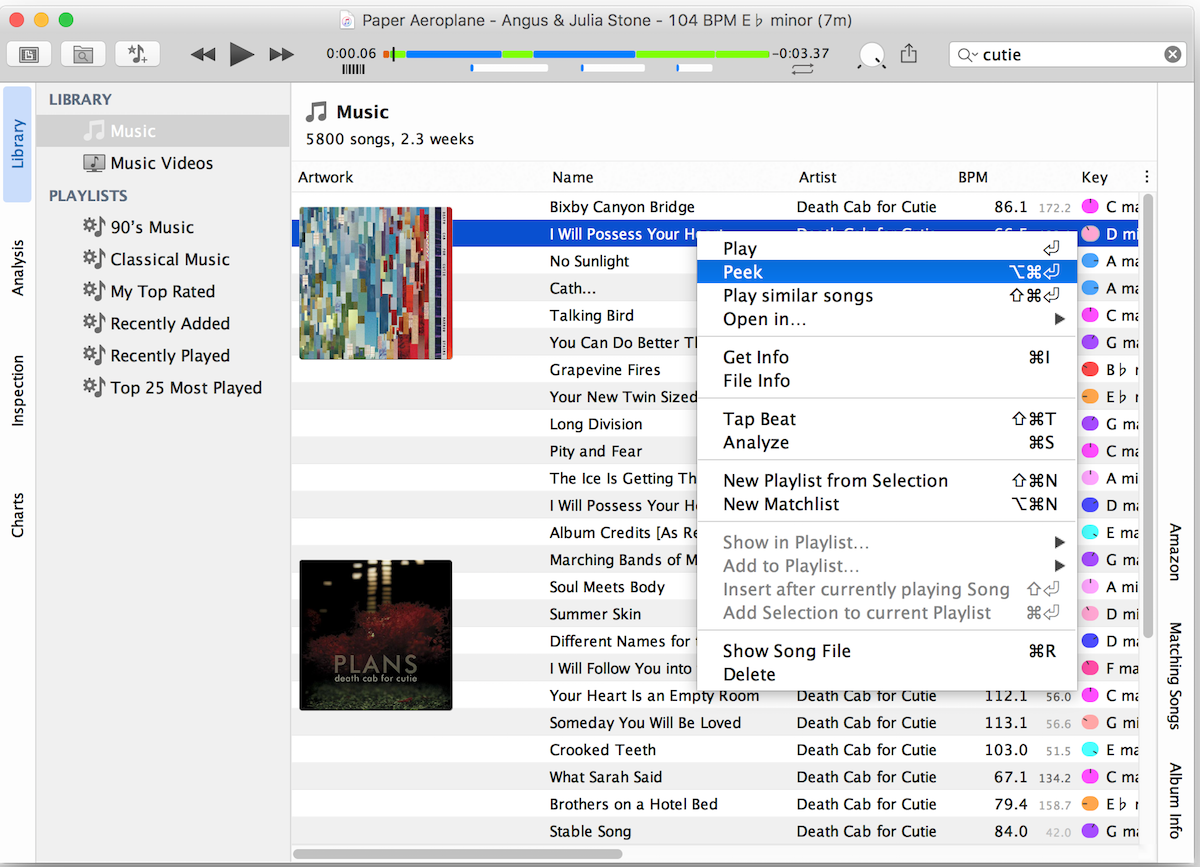Click the horizontal scrollbar under the song table

coord(458,854)
